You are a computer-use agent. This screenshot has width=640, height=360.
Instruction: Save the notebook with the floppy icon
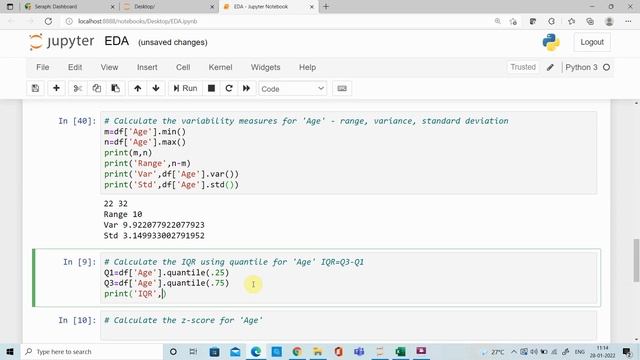(x=36, y=89)
